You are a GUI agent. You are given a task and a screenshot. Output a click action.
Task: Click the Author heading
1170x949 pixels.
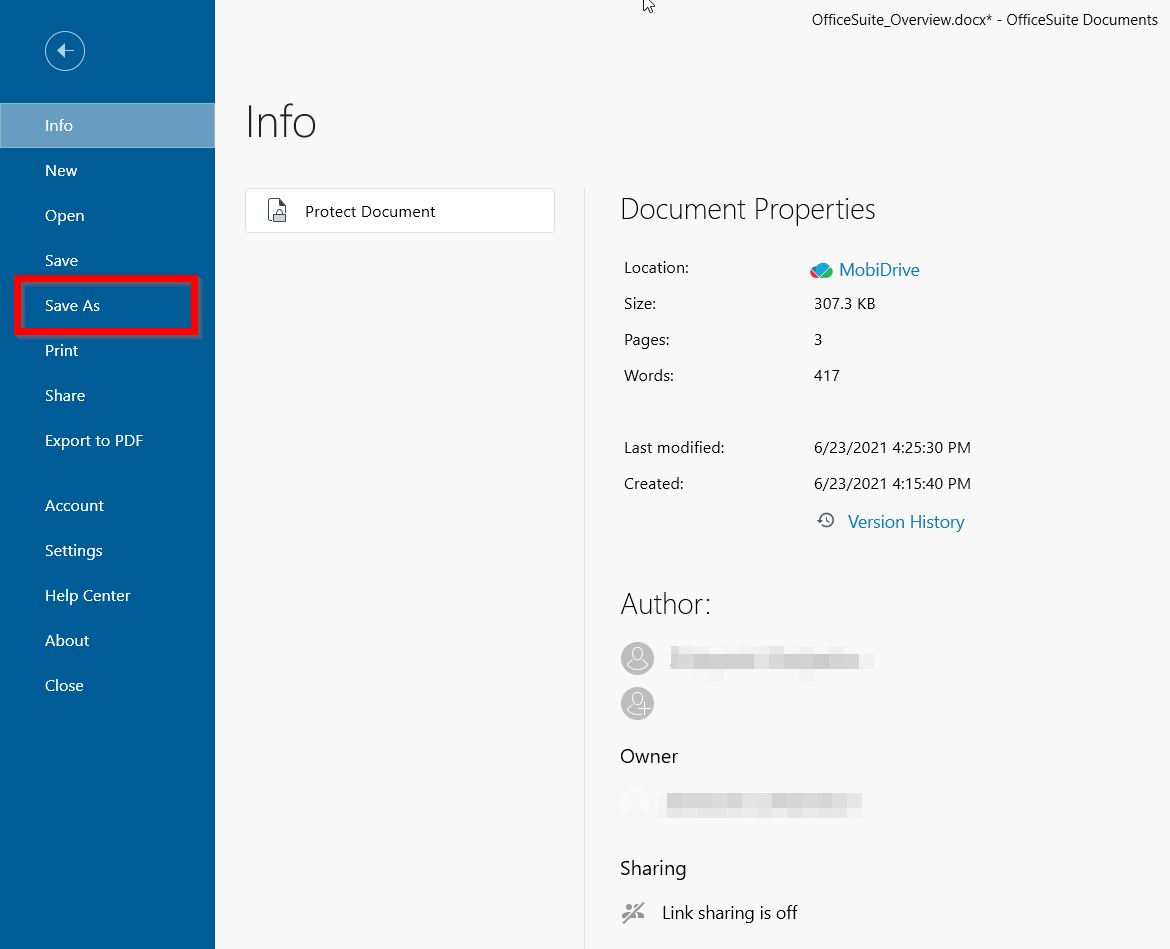click(666, 604)
